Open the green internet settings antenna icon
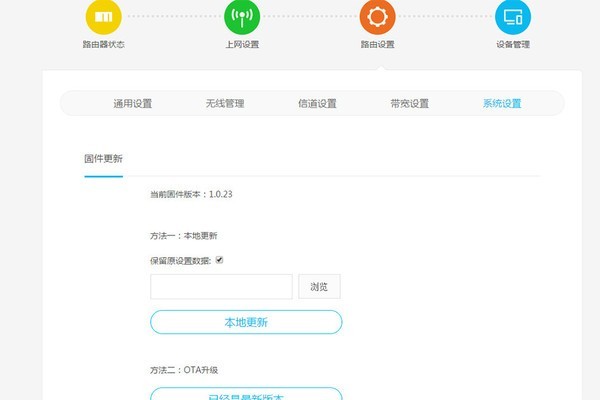Image resolution: width=600 pixels, height=400 pixels. click(241, 17)
